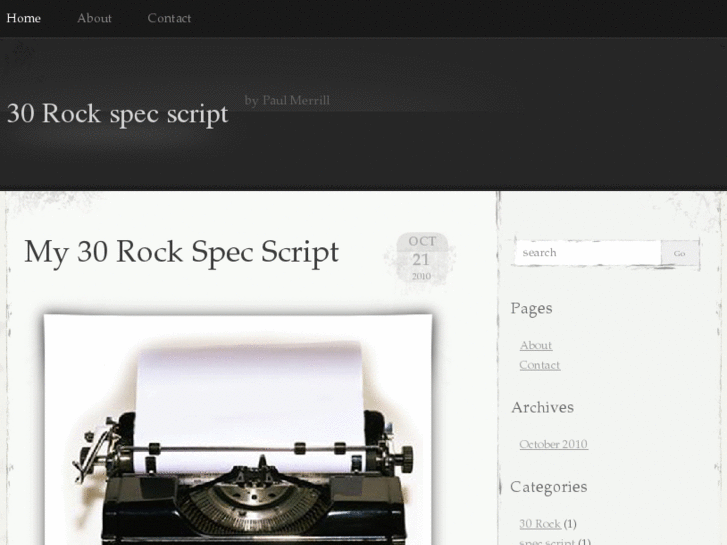Open the About link under Pages

(x=536, y=346)
